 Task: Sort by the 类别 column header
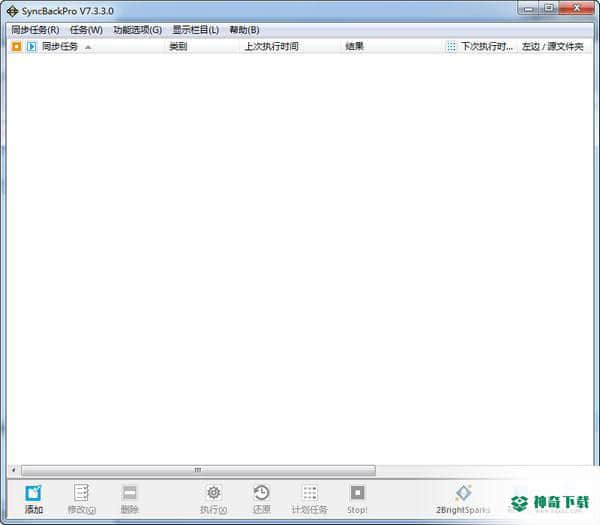178,47
